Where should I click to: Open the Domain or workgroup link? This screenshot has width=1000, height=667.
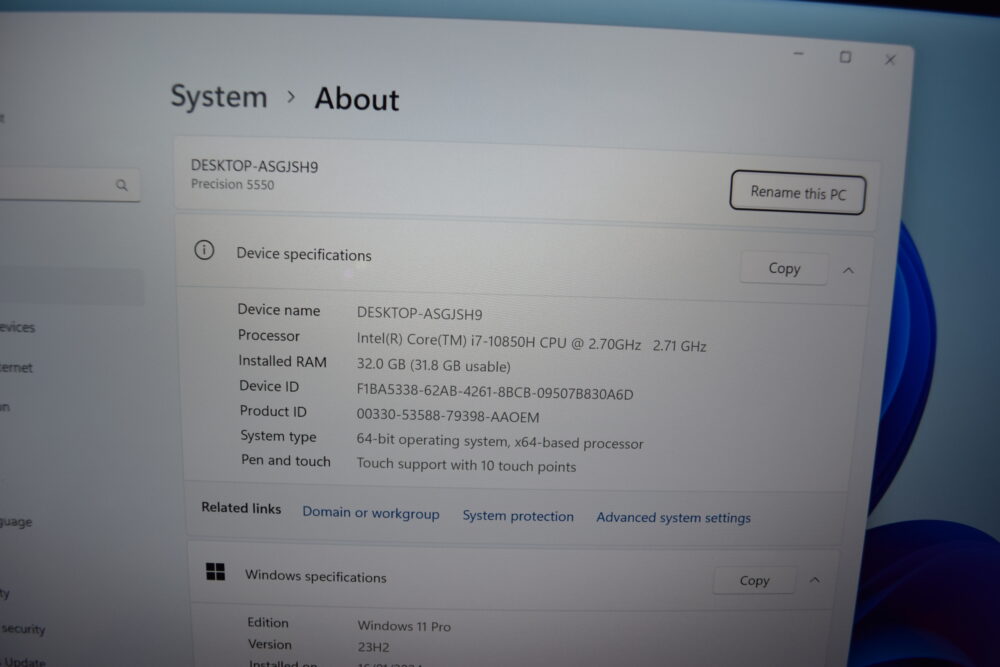click(x=371, y=513)
